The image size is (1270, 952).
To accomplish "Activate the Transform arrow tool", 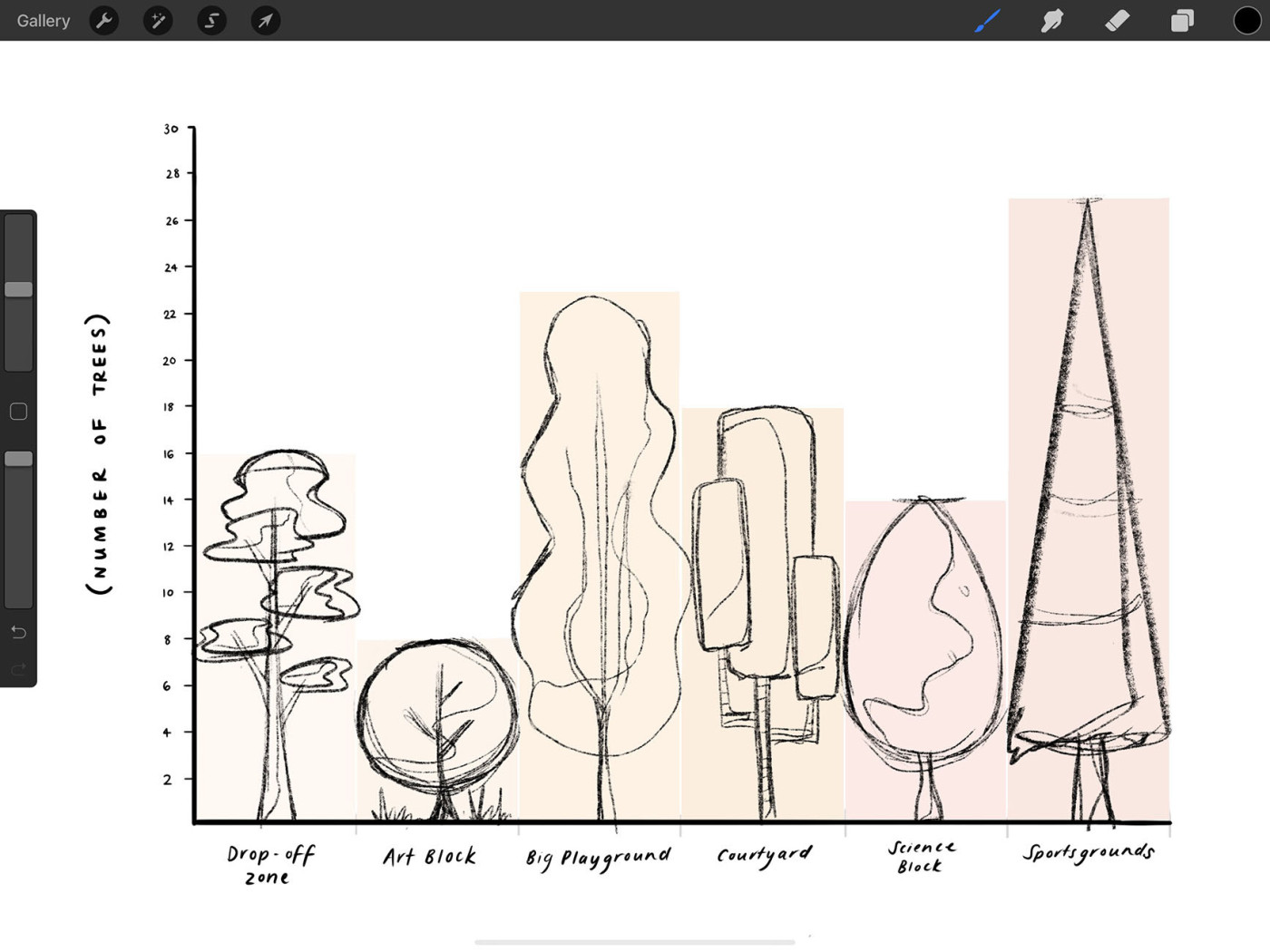I will (x=265, y=20).
